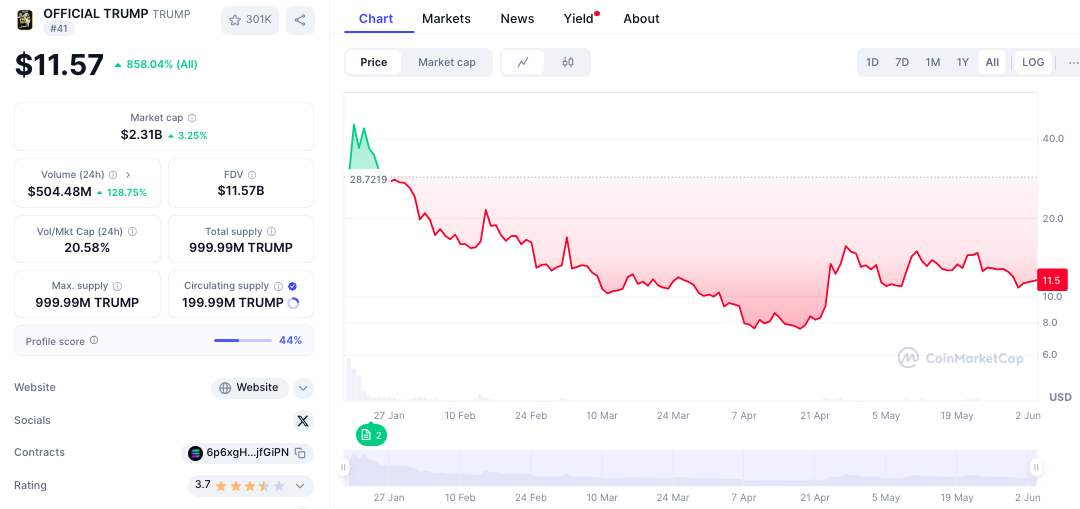This screenshot has width=1080, height=509.
Task: Switch to the News tab
Action: [x=517, y=19]
